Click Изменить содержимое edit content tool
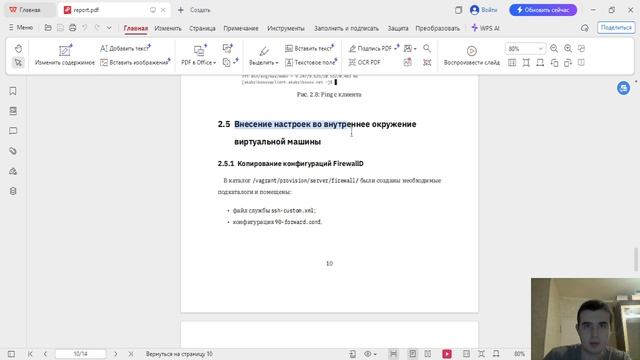This screenshot has height=360, width=640. tap(65, 56)
